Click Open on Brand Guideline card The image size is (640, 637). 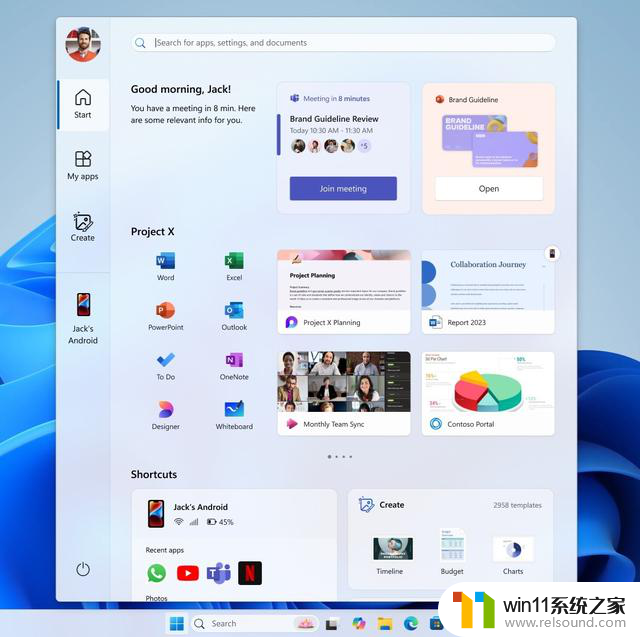point(489,189)
